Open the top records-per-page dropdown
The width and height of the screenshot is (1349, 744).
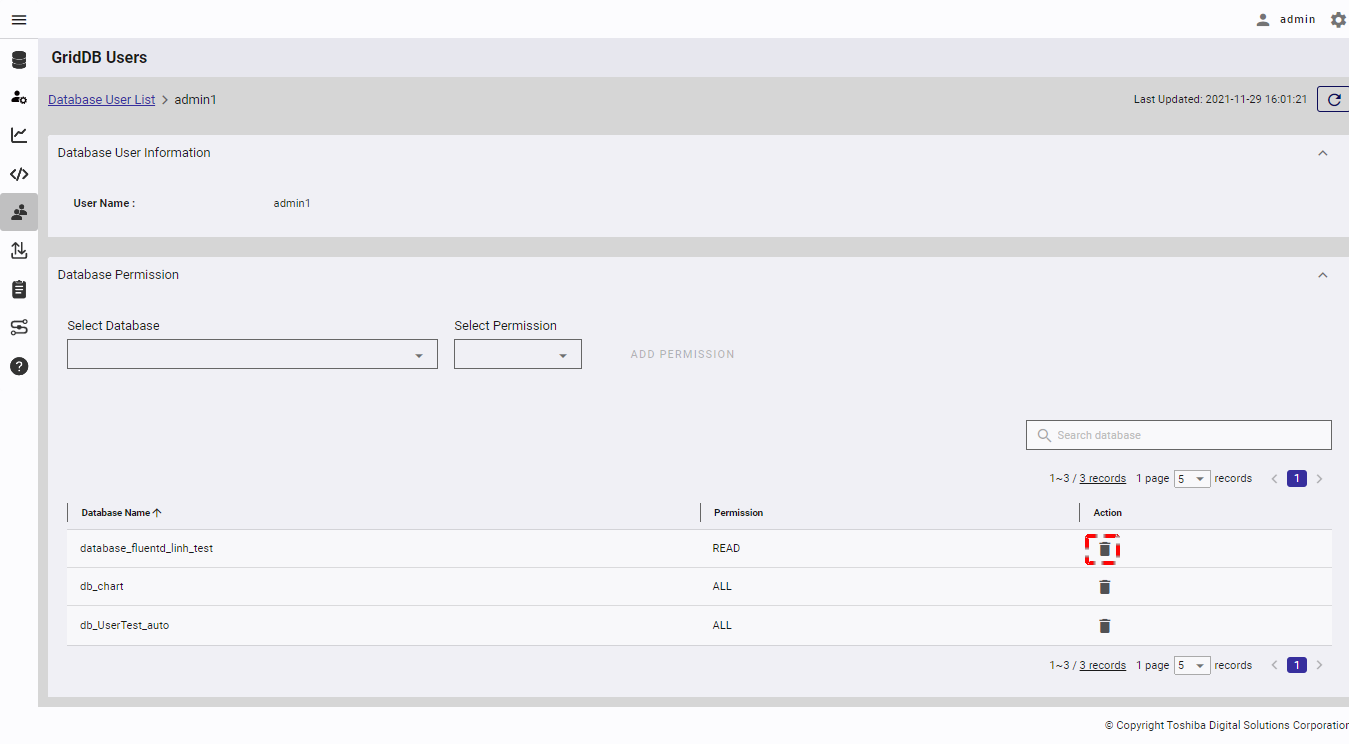[x=1192, y=479]
